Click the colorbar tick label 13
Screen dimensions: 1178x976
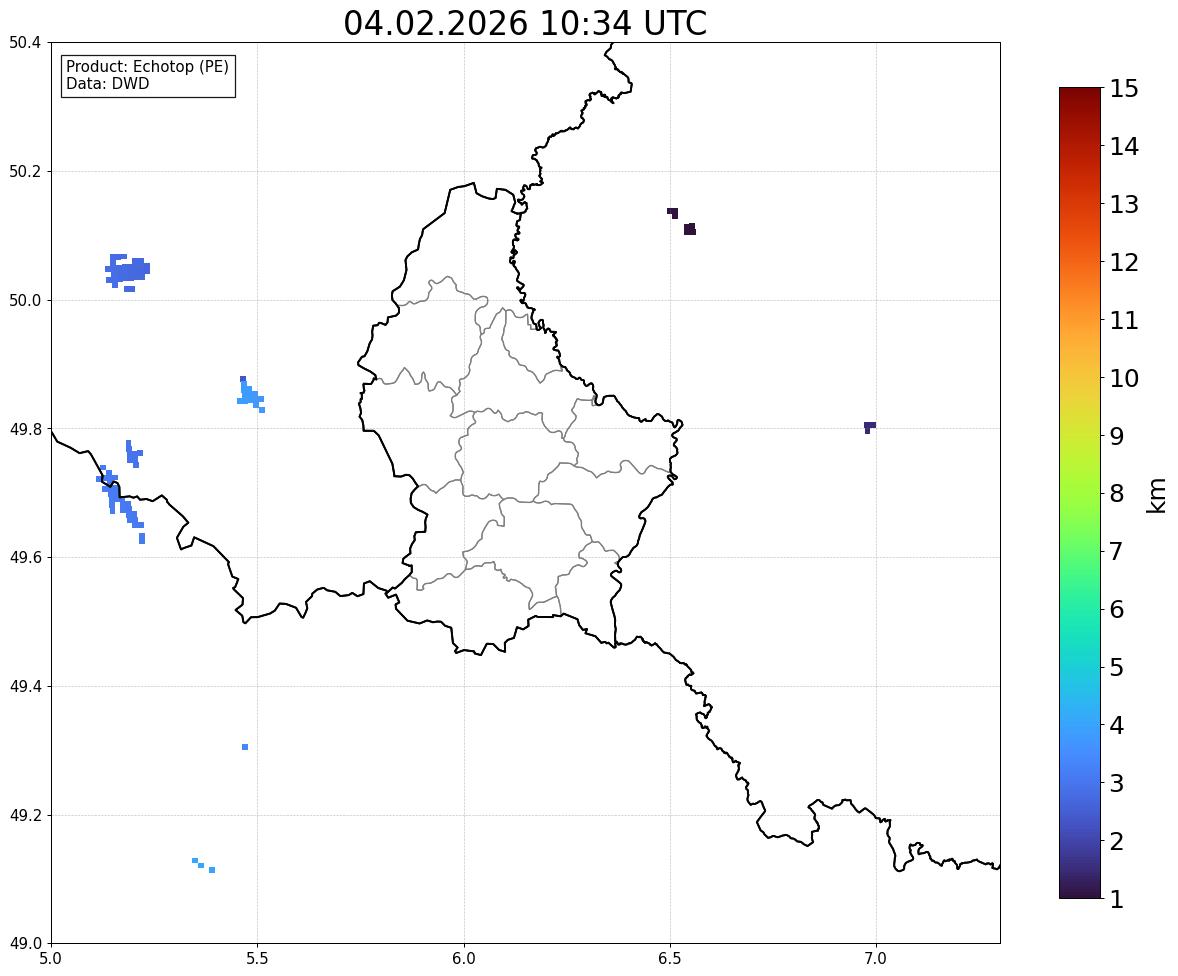tap(1124, 204)
